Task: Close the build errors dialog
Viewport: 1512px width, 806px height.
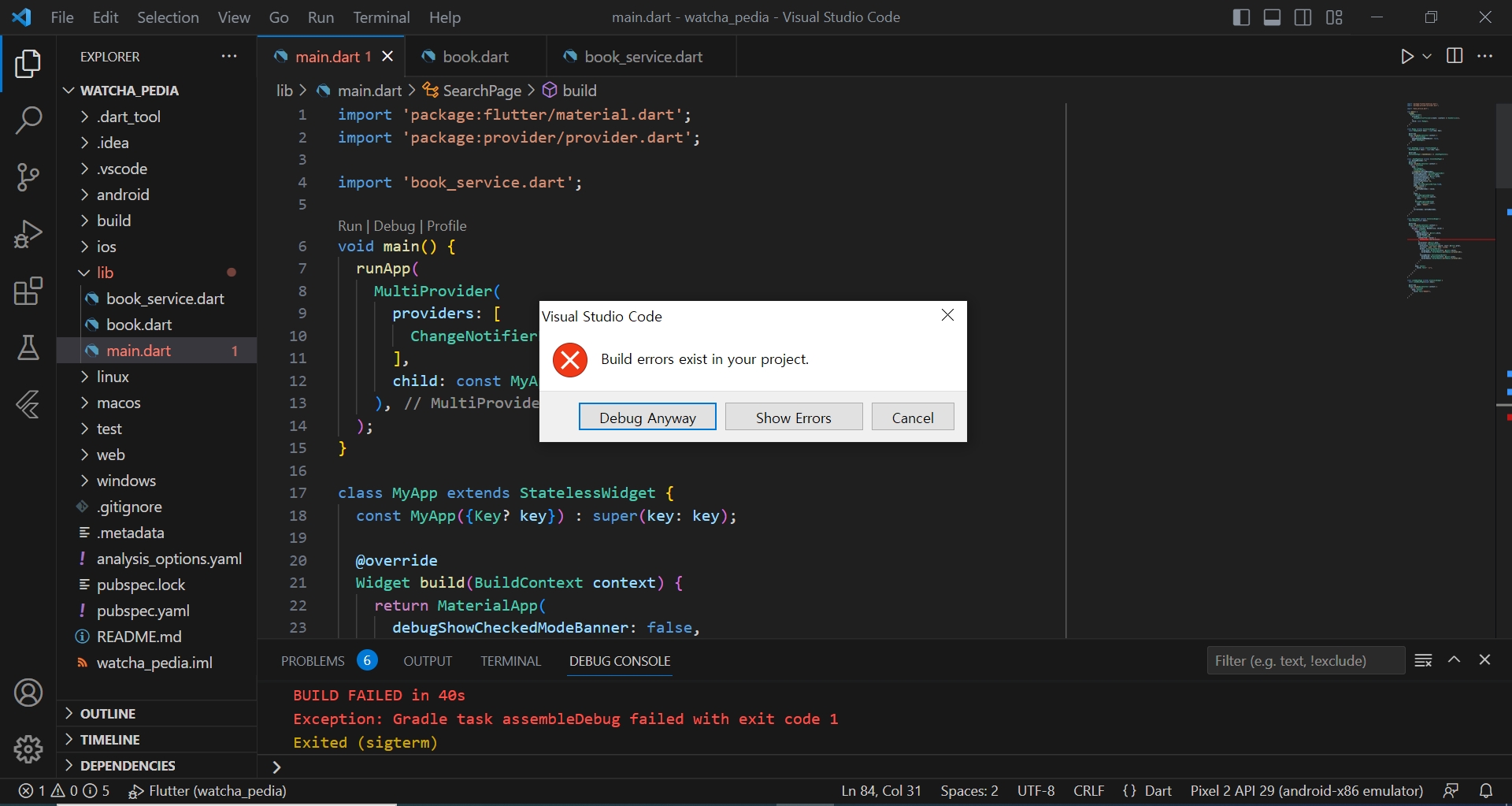Action: coord(948,315)
